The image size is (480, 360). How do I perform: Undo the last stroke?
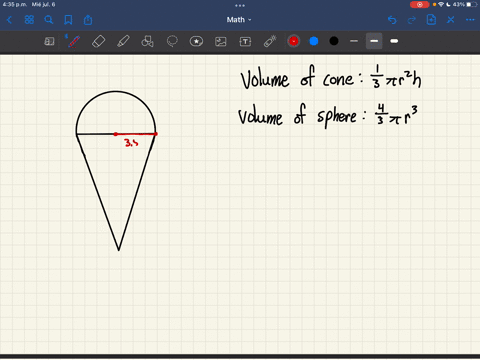pos(392,20)
